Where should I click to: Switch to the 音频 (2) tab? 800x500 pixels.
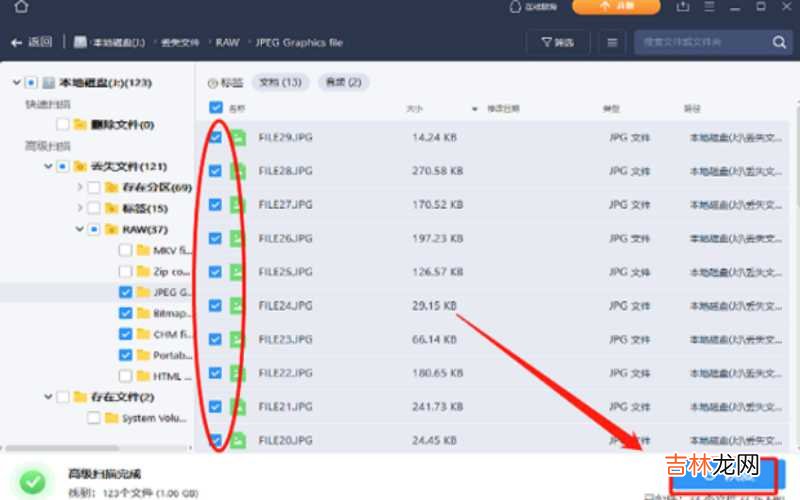pos(343,82)
